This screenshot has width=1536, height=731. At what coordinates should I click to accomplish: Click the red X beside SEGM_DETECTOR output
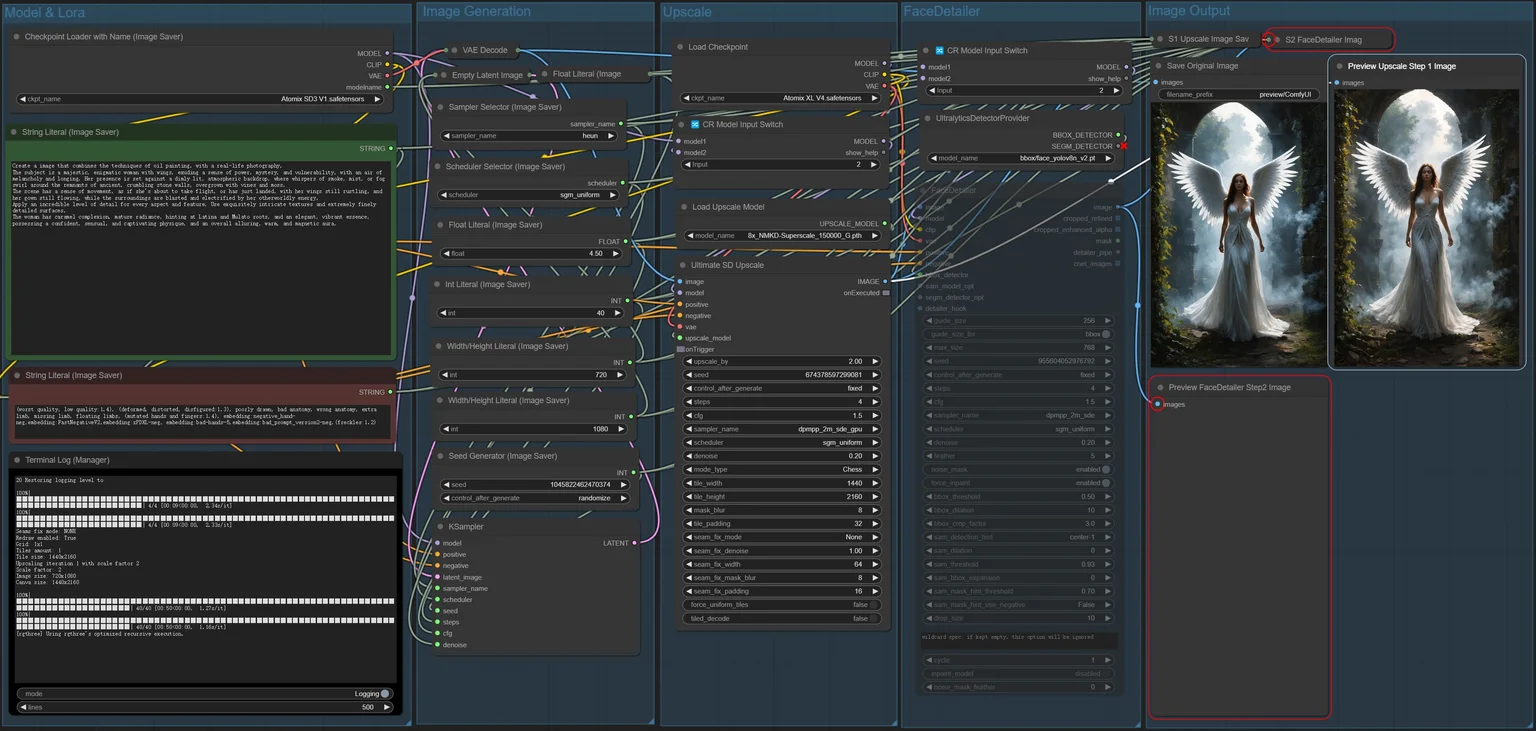1124,147
